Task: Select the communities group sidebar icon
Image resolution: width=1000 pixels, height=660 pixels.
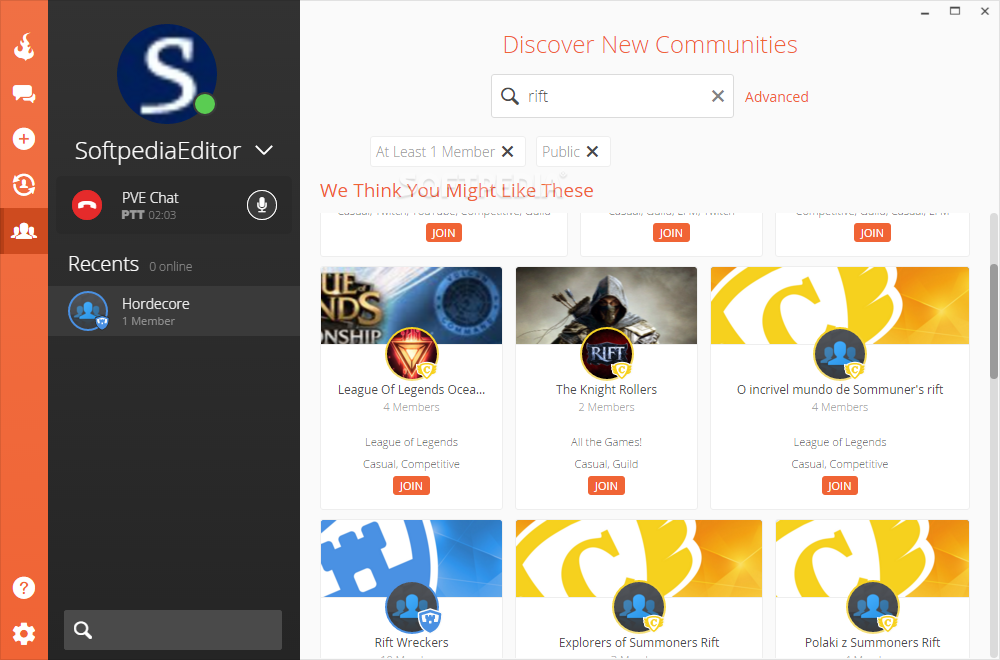Action: coord(24,231)
